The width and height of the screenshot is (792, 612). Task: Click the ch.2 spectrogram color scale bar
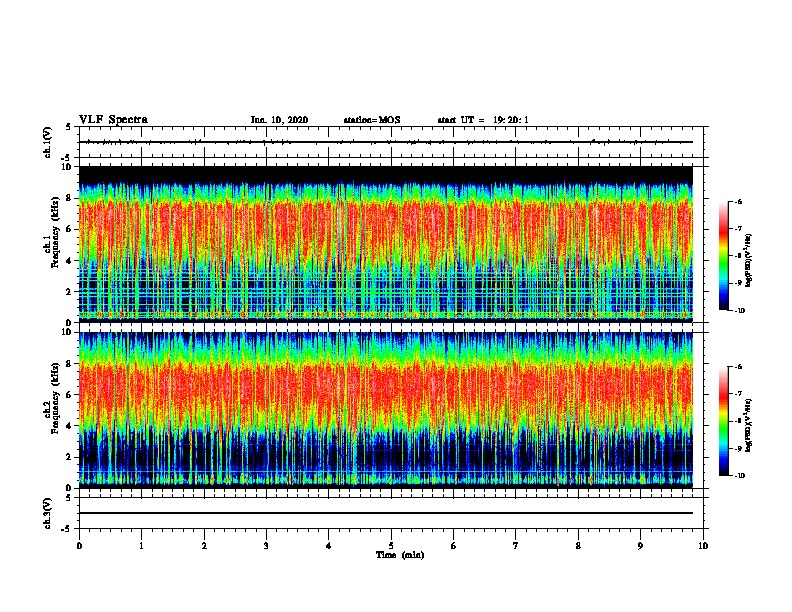[723, 421]
